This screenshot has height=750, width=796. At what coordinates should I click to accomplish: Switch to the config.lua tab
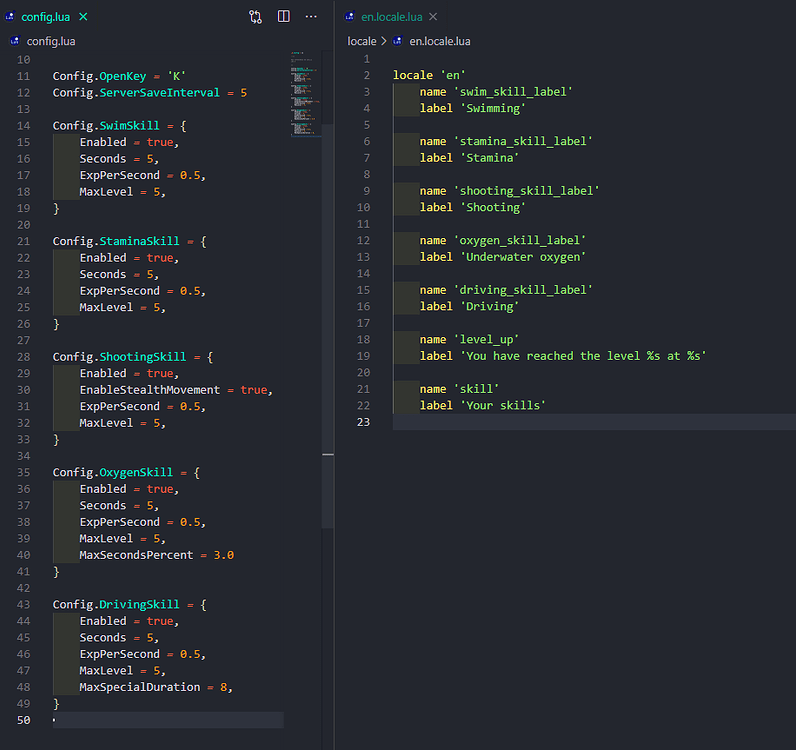[44, 17]
